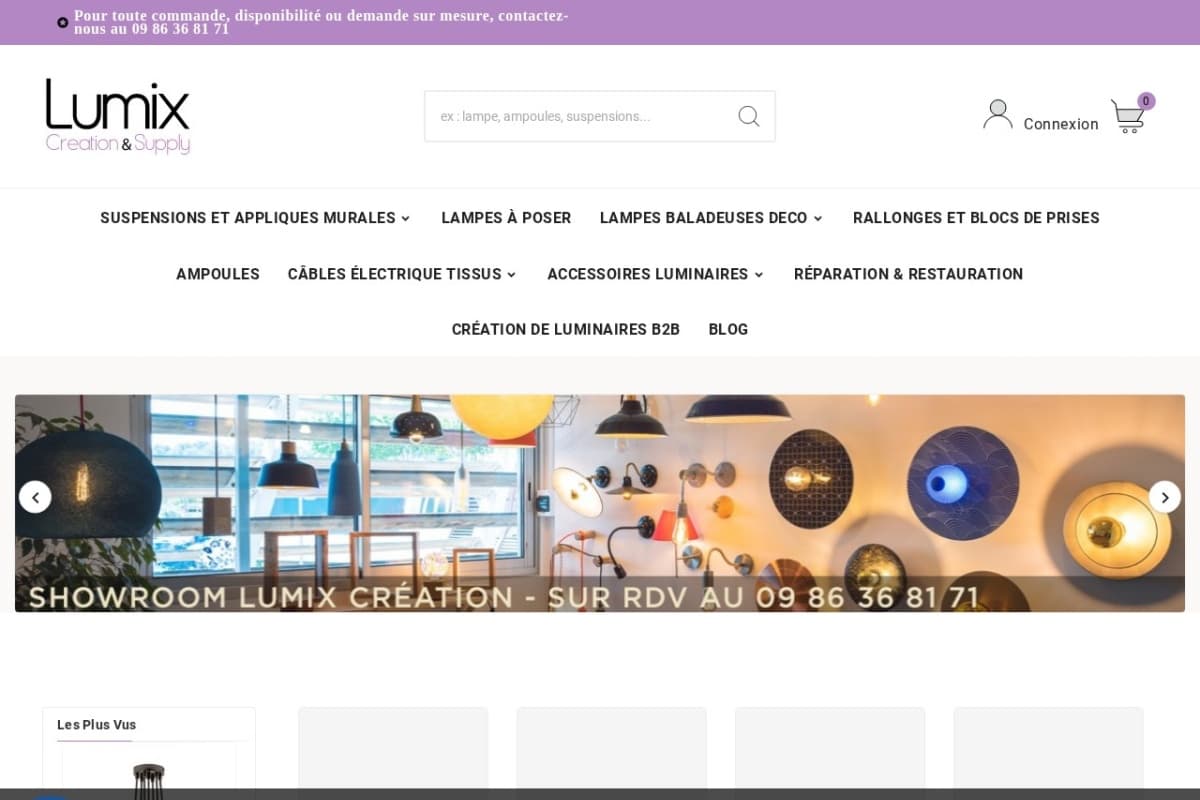This screenshot has width=1200, height=800.
Task: Open the Blog page
Action: tap(728, 329)
